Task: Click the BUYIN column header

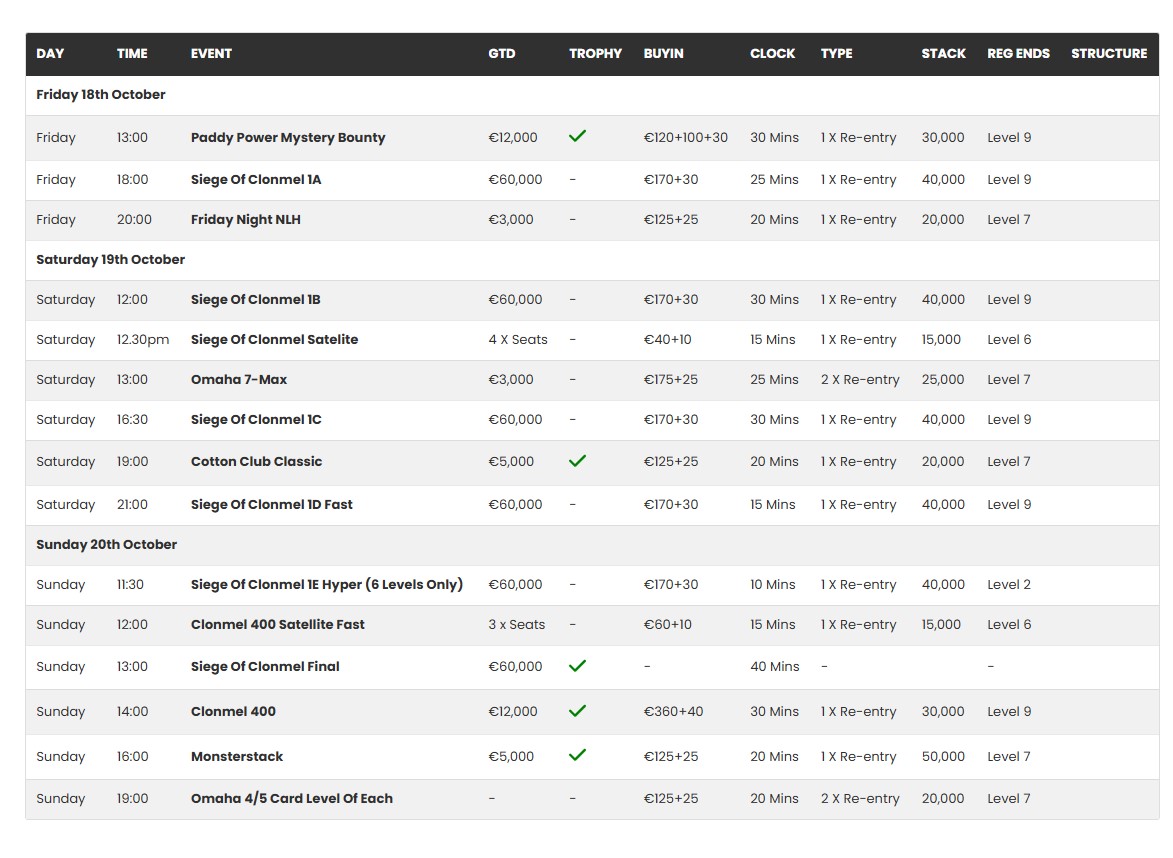Action: tap(663, 54)
